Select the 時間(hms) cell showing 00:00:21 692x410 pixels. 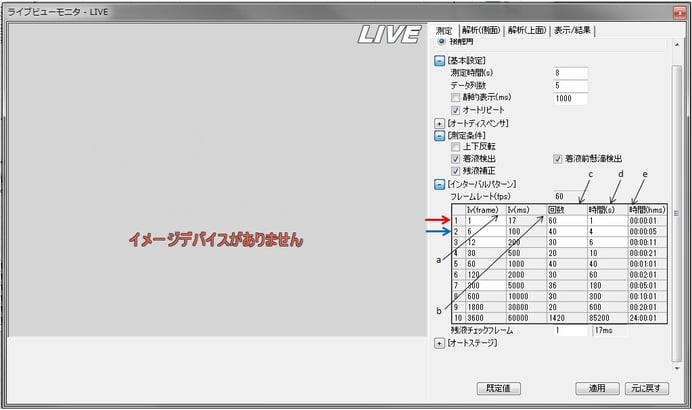pyautogui.click(x=647, y=253)
